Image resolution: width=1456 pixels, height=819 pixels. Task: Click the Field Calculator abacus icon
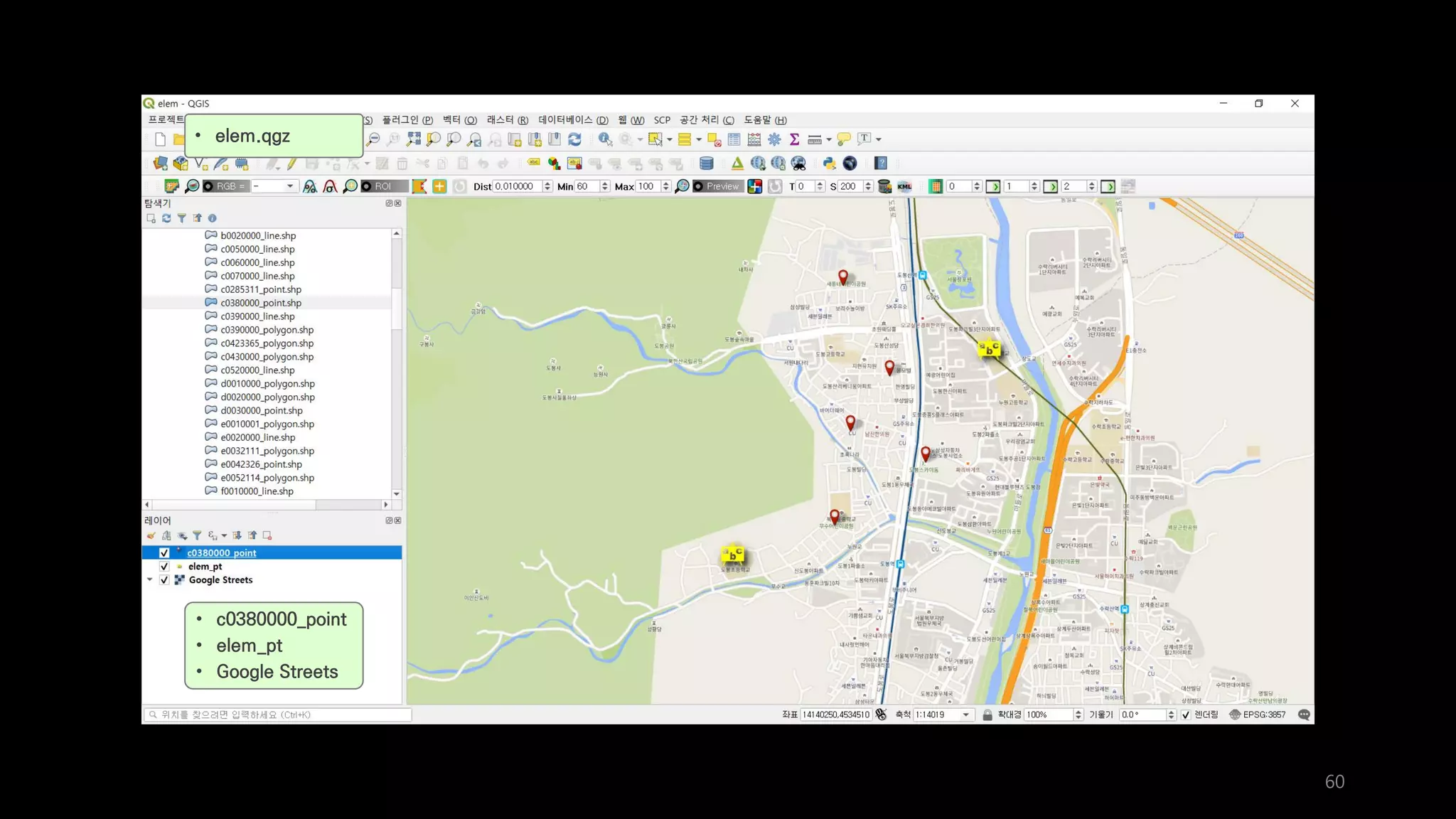click(x=754, y=139)
